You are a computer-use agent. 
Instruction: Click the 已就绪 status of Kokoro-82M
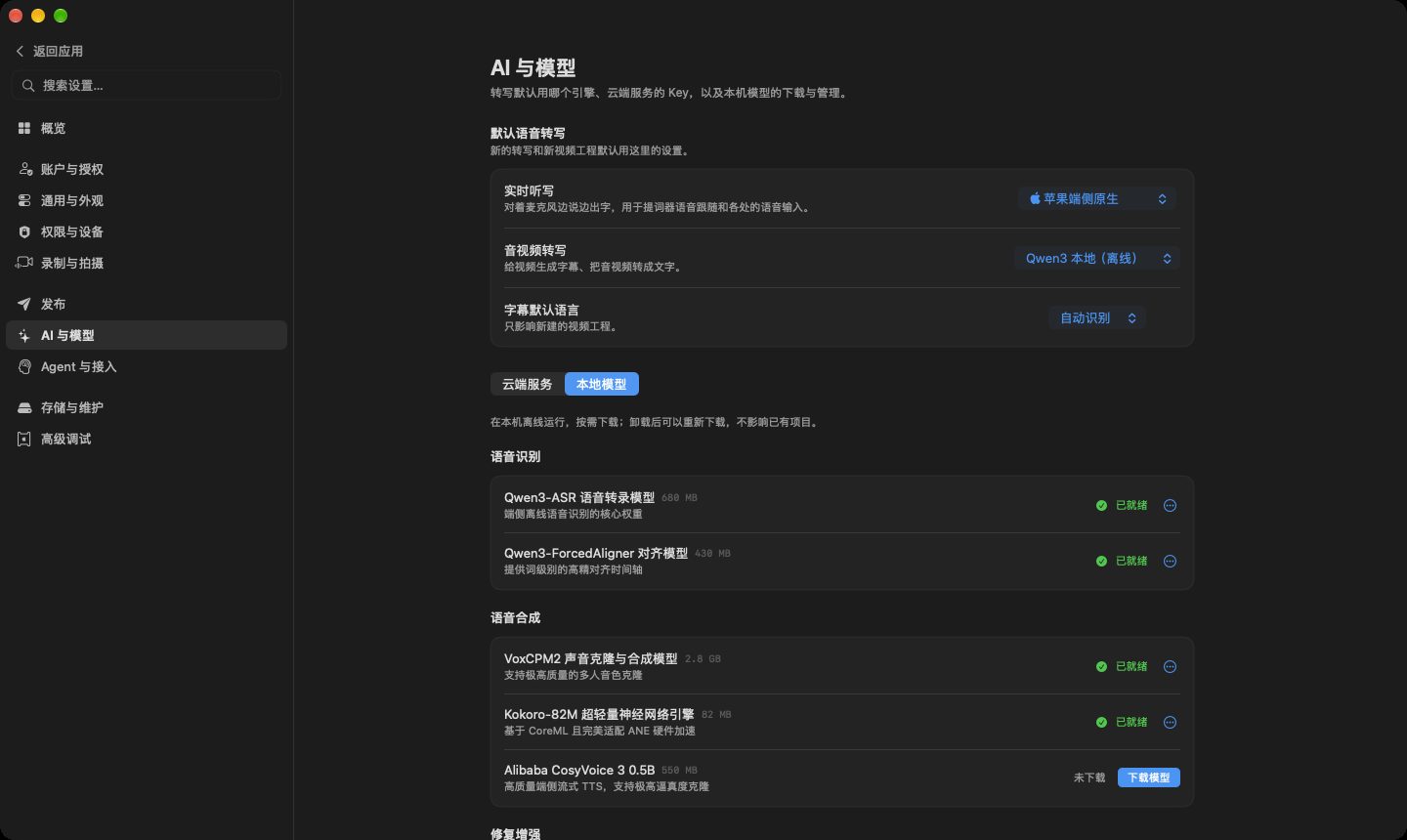point(1131,722)
